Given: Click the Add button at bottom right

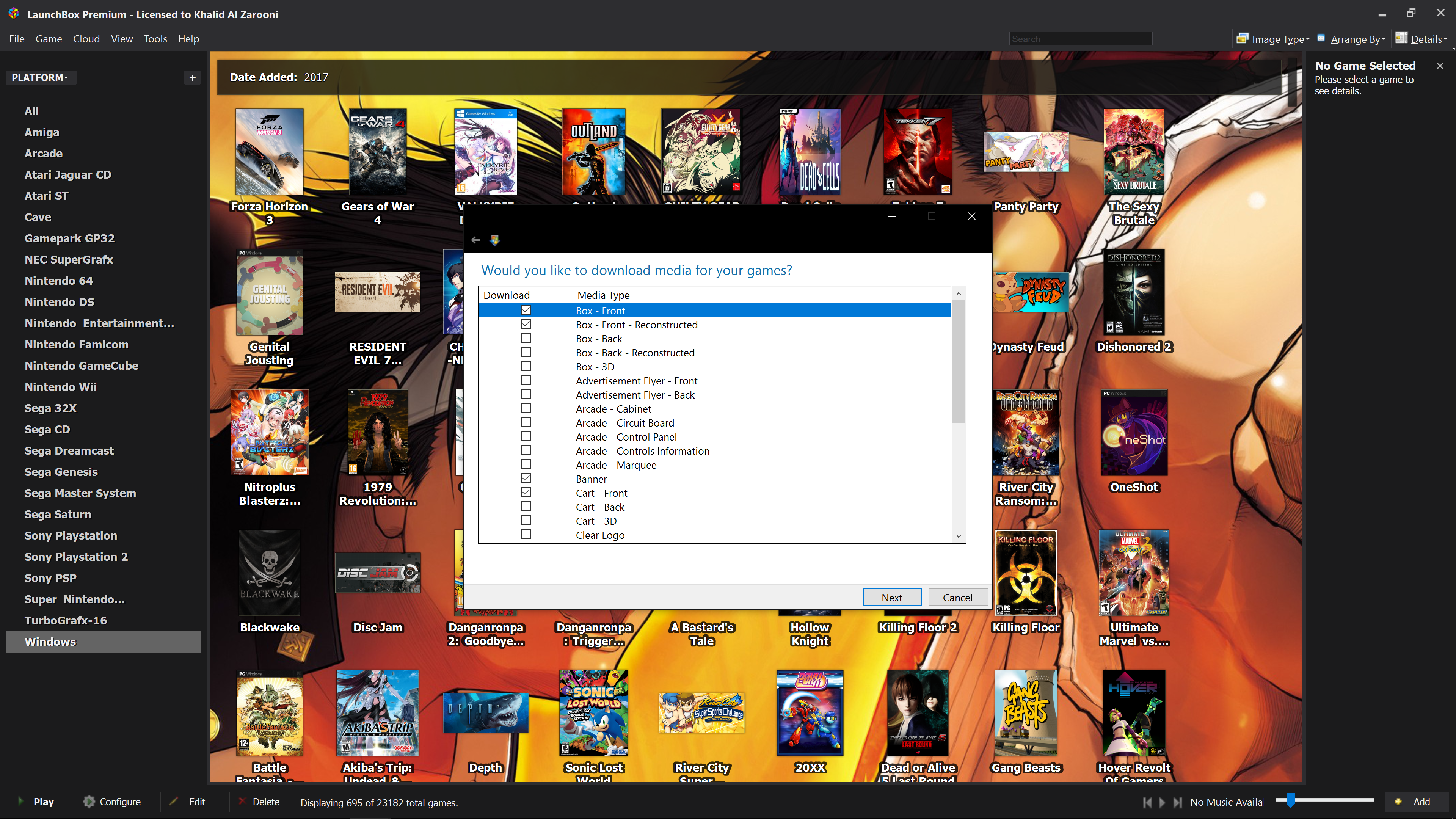Looking at the screenshot, I should (x=1416, y=802).
